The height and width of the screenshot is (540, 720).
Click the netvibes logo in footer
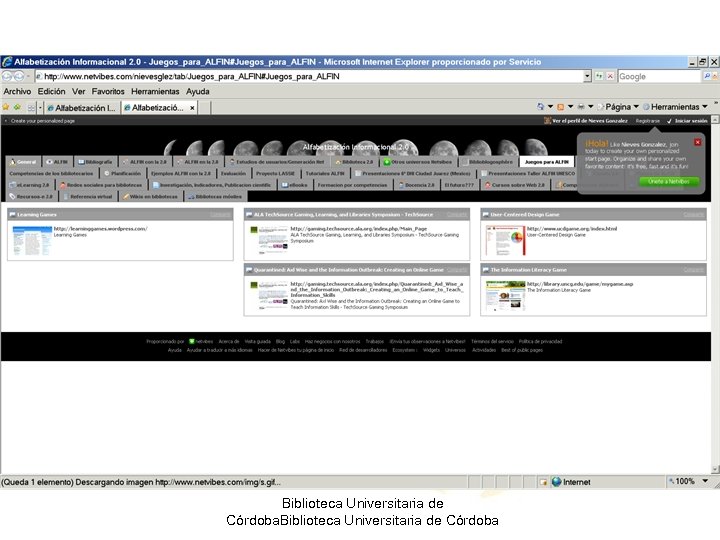click(201, 342)
